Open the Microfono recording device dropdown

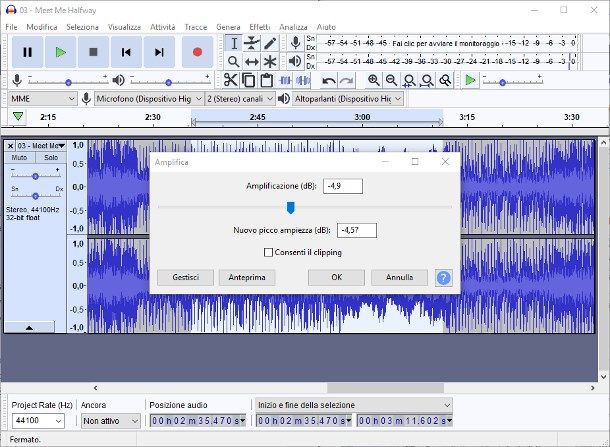149,99
